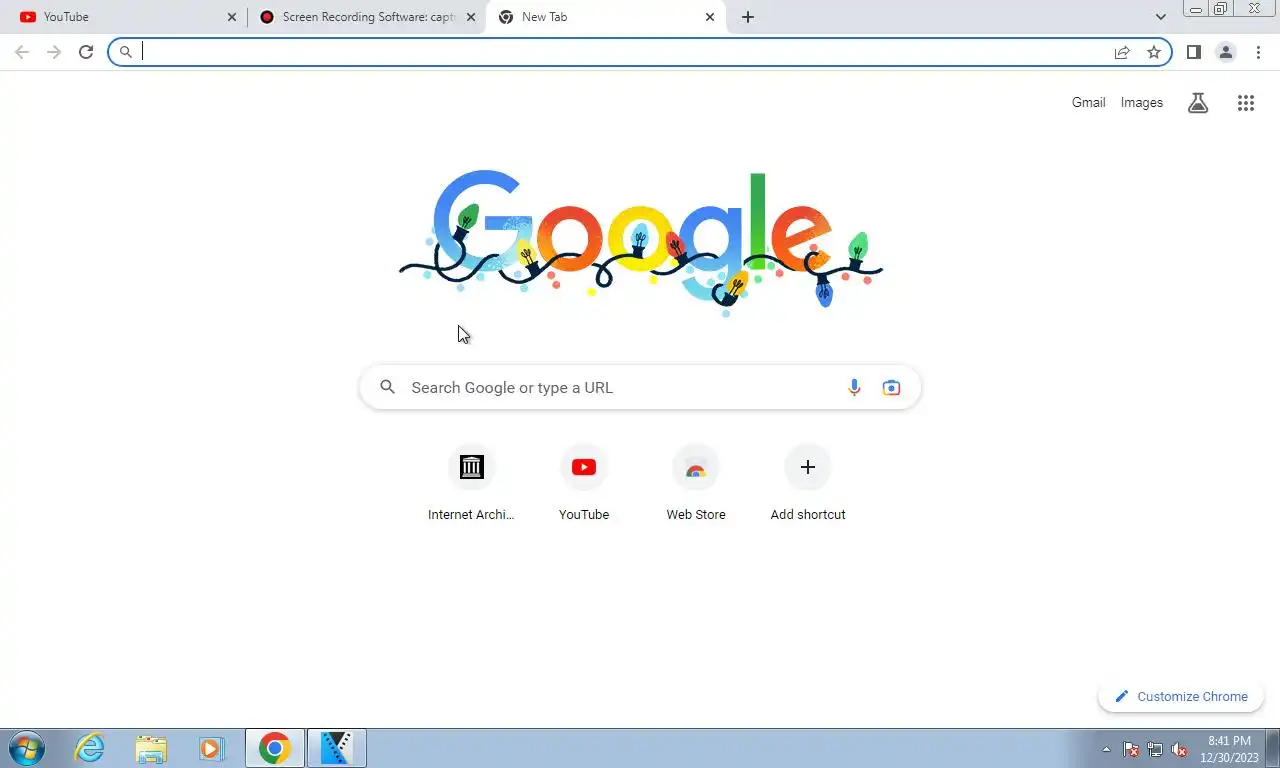This screenshot has width=1280, height=768.
Task: Open the Windows Start menu
Action: 26,748
